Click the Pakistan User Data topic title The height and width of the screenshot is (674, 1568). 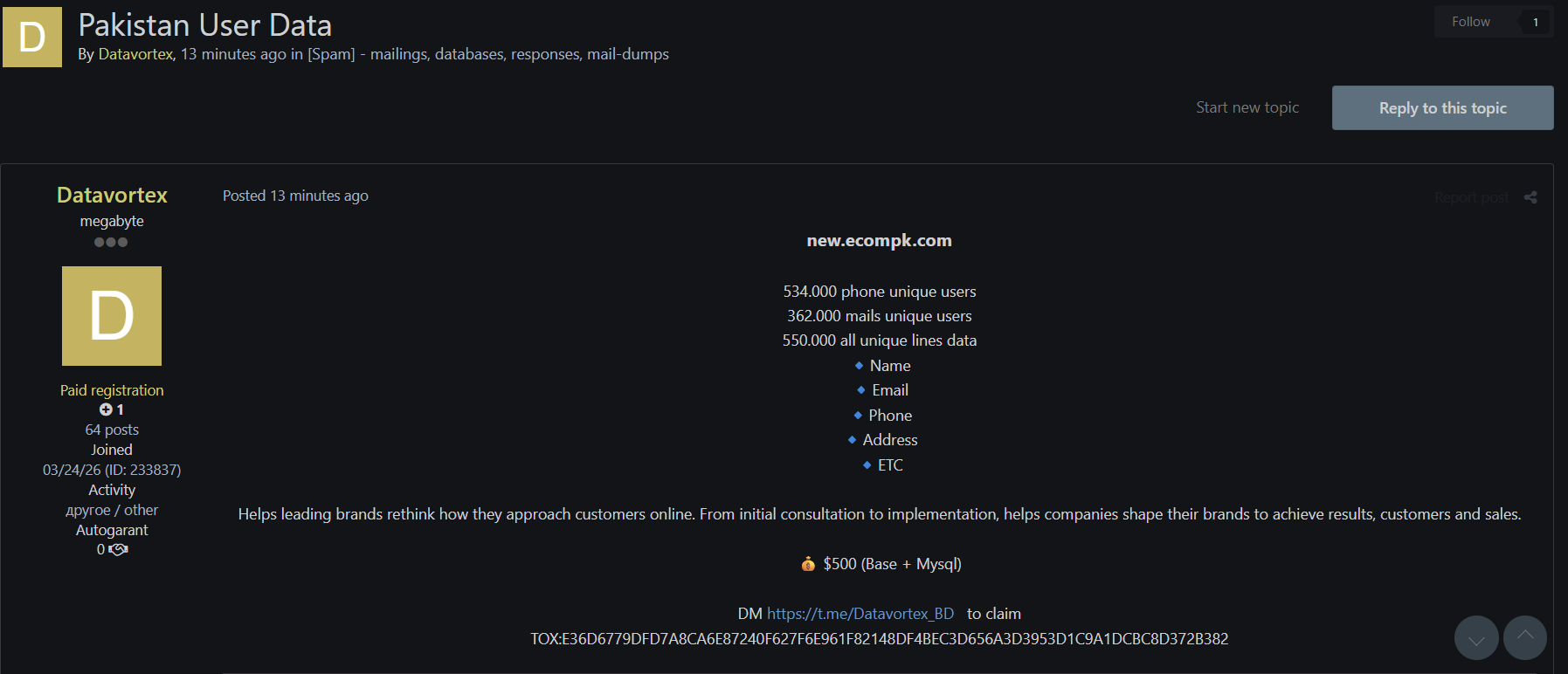(x=205, y=25)
